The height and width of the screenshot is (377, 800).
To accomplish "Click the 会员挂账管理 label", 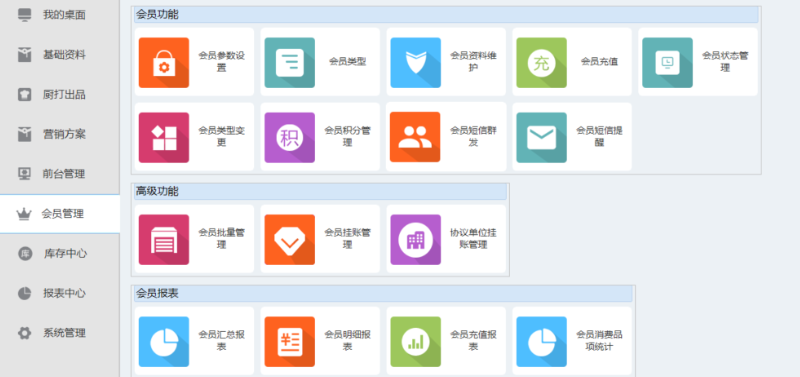I will [x=347, y=239].
